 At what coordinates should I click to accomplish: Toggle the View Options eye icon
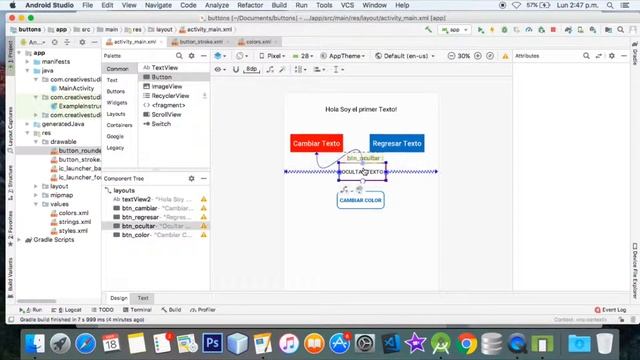point(220,69)
